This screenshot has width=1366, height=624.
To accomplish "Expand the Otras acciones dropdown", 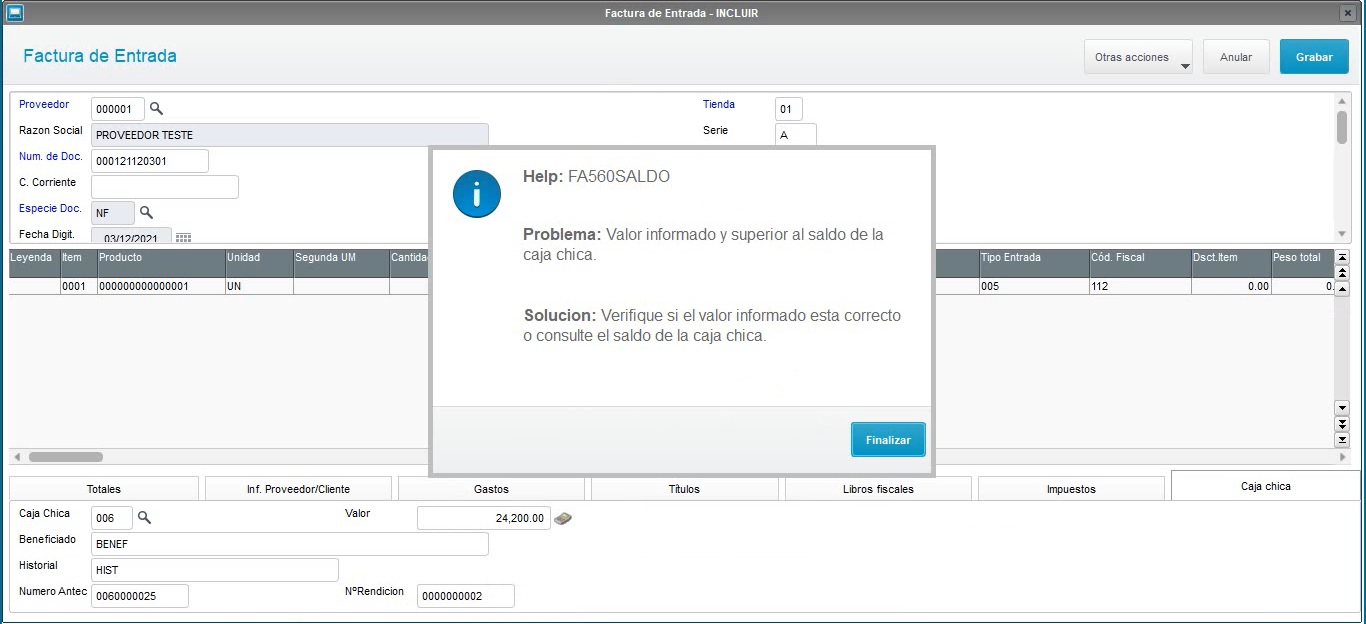I will (1138, 57).
